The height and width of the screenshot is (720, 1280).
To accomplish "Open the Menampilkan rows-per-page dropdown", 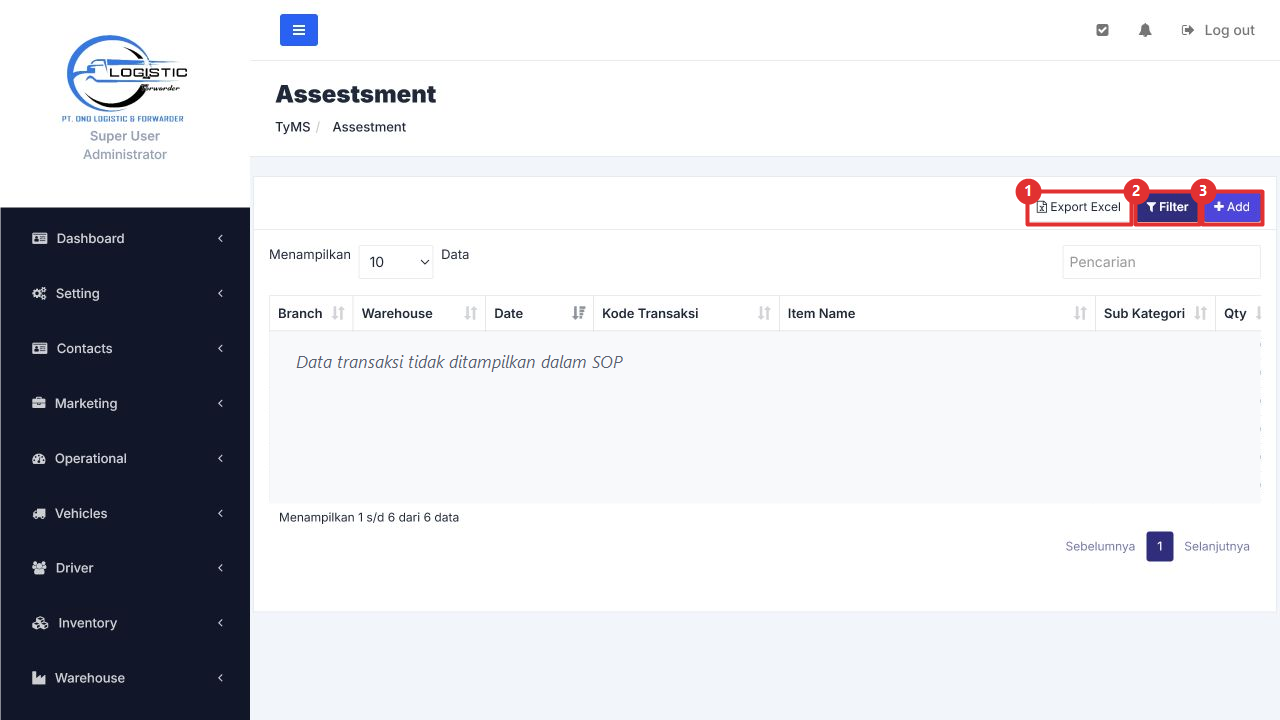I will [x=396, y=262].
